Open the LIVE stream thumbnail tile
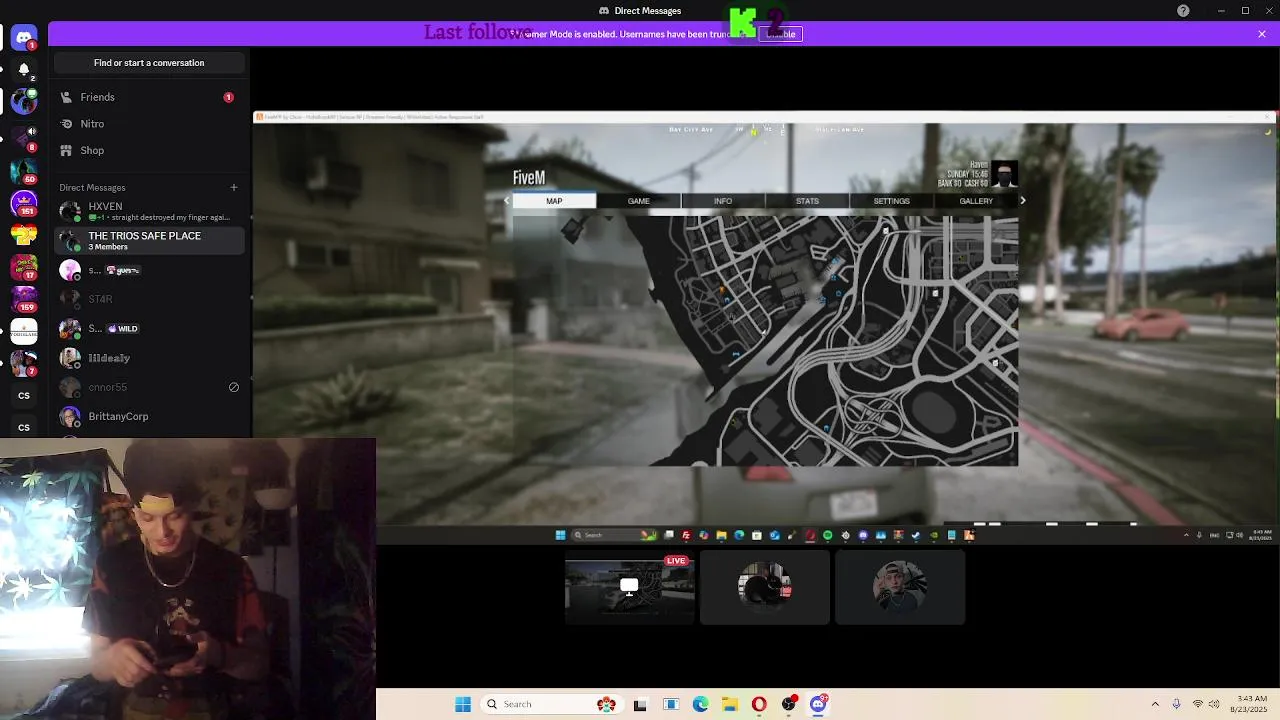Screen dimensions: 1280x720 629,589
